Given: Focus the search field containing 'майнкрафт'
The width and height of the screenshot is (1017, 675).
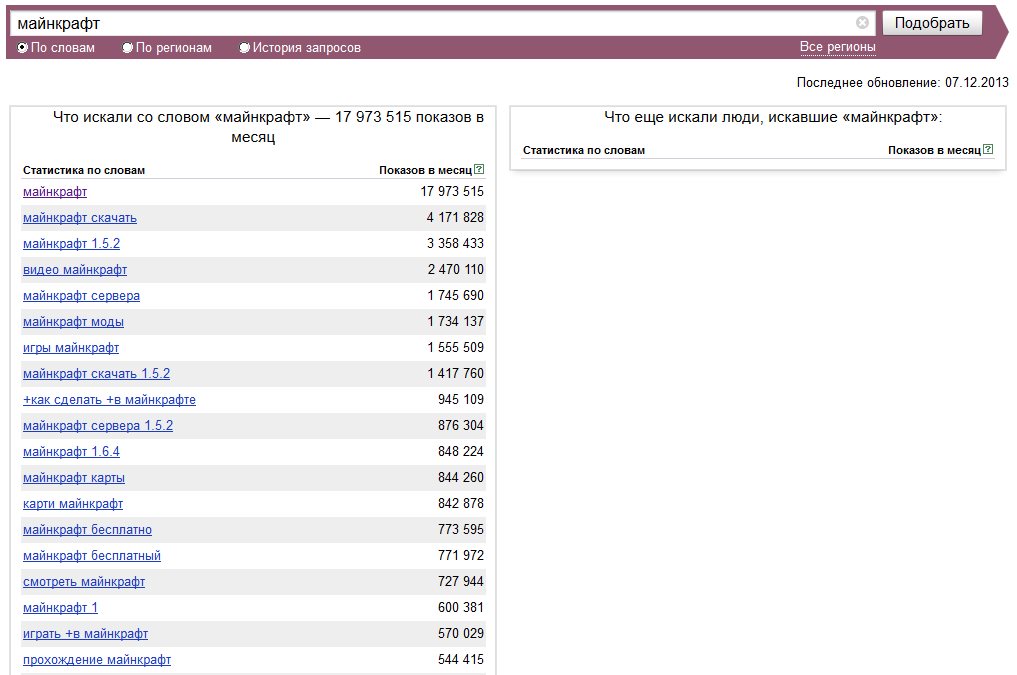Looking at the screenshot, I should point(442,23).
